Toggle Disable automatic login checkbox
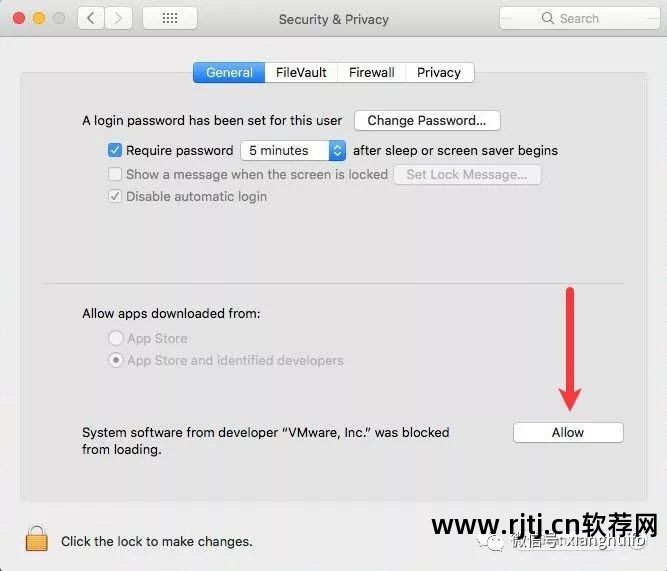Image resolution: width=667 pixels, height=571 pixels. click(x=115, y=196)
